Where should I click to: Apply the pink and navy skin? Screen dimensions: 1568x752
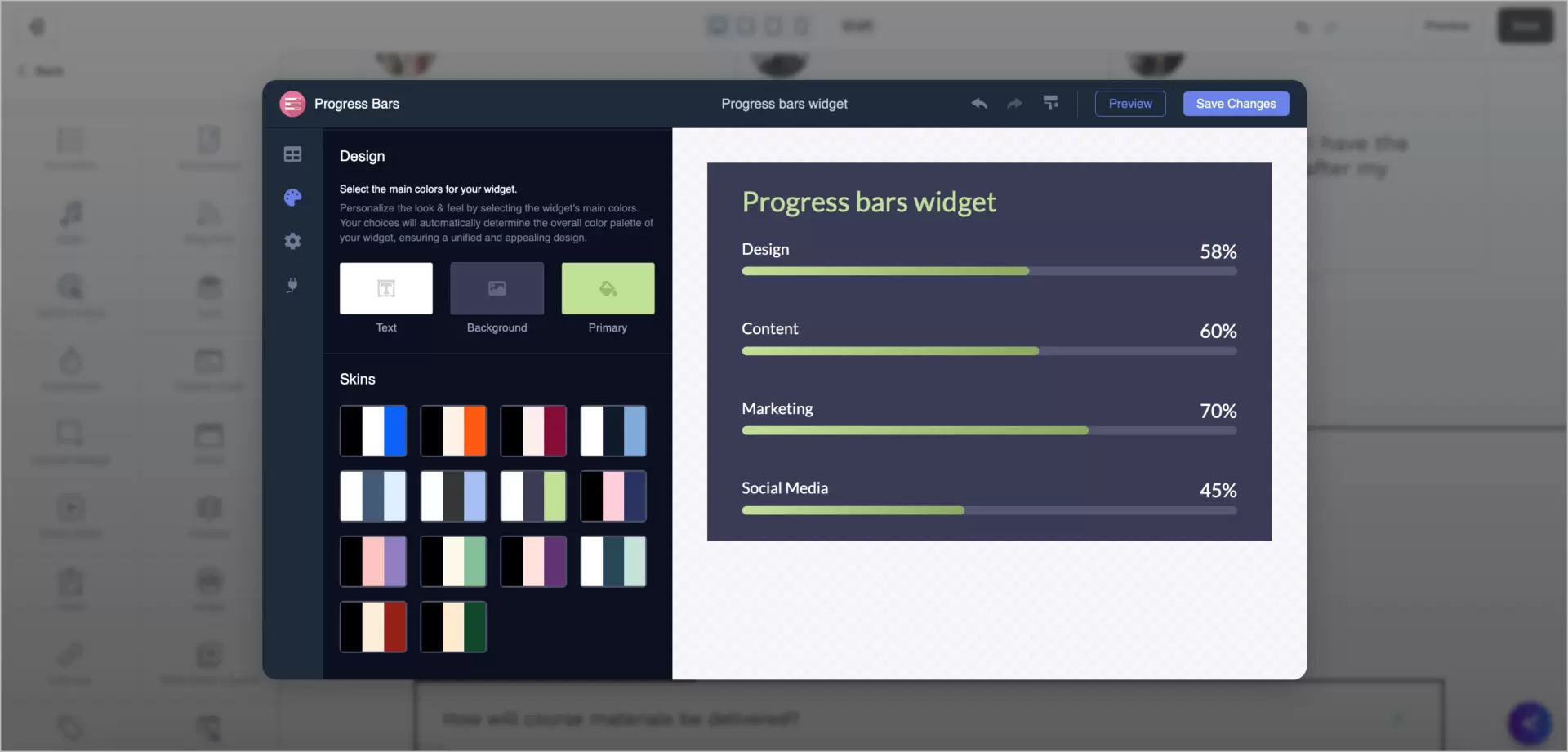613,496
